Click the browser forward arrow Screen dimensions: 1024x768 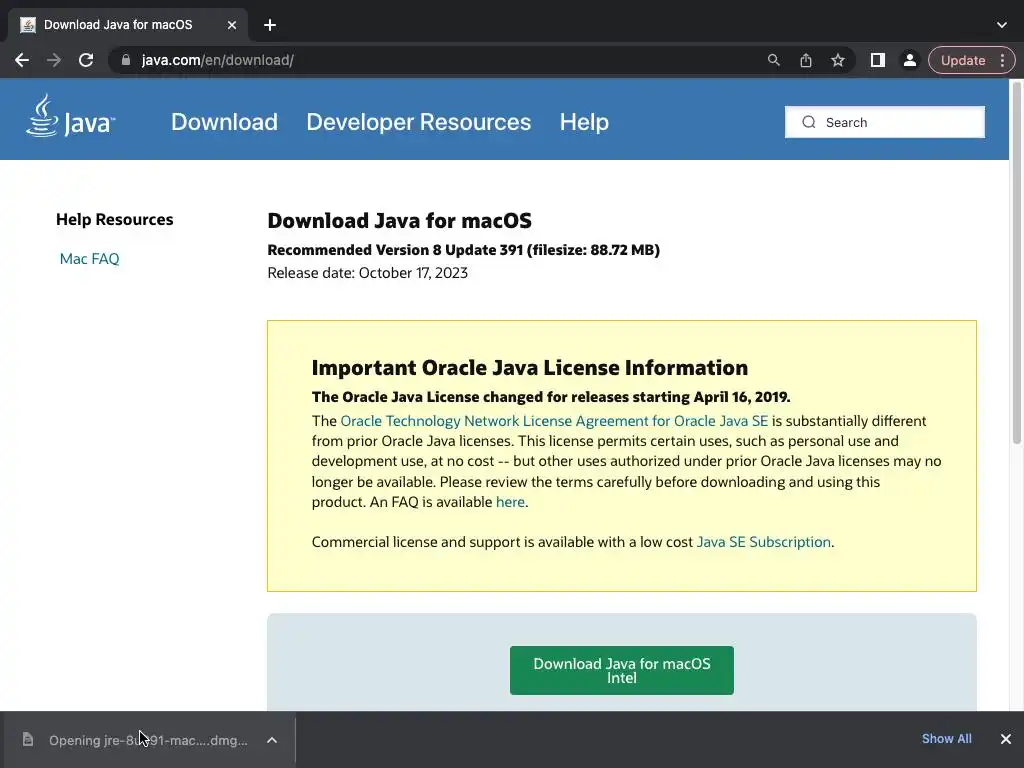point(54,60)
